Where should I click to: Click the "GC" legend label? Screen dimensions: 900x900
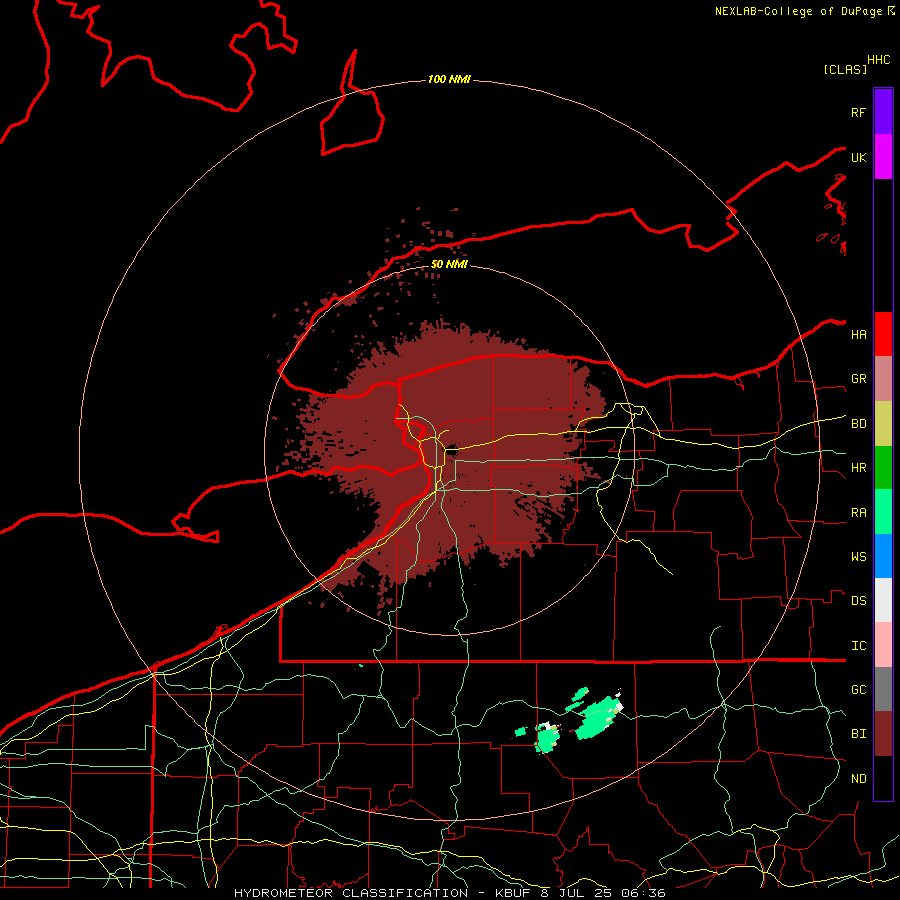pyautogui.click(x=858, y=690)
